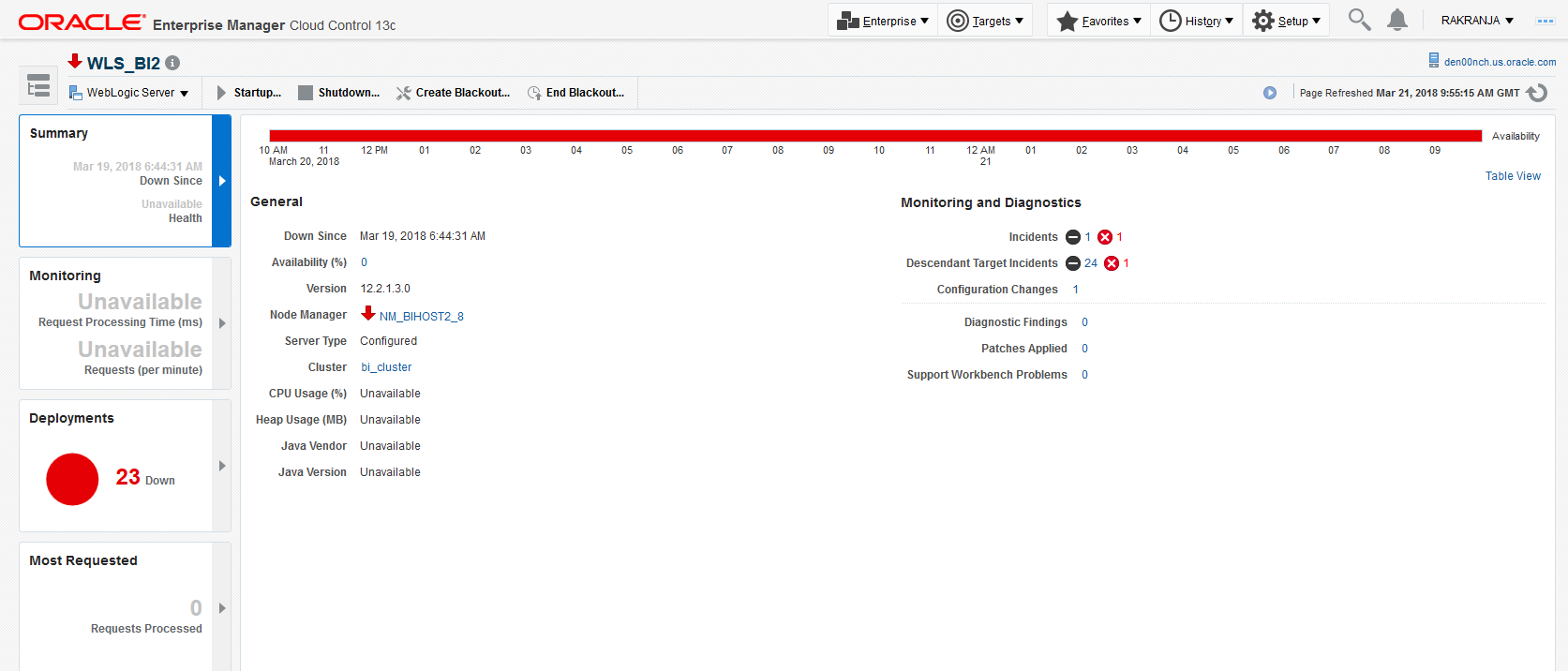Click the auto-refresh play icon
The image size is (1568, 671).
(x=1270, y=93)
